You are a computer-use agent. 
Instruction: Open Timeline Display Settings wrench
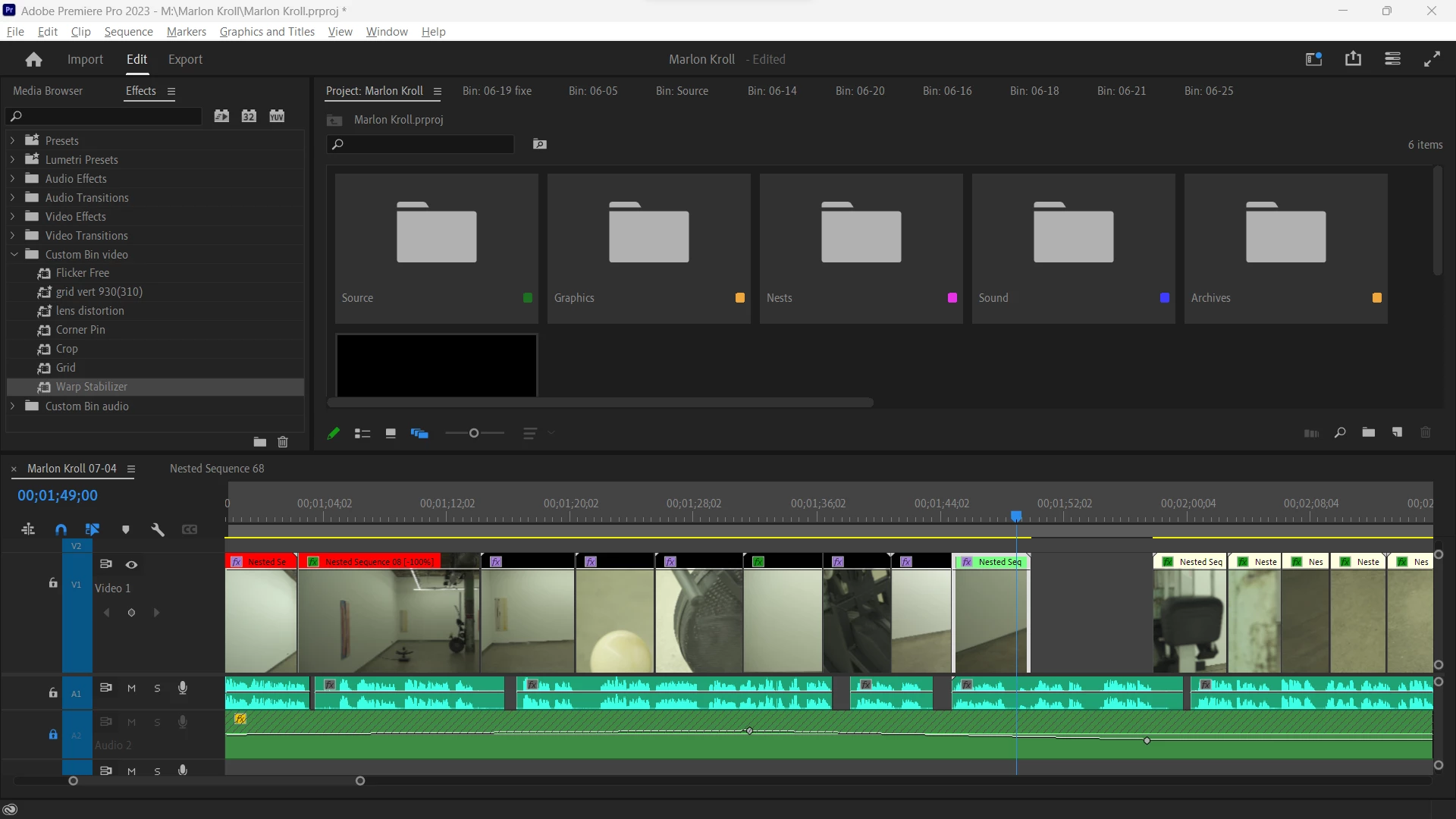click(x=158, y=529)
